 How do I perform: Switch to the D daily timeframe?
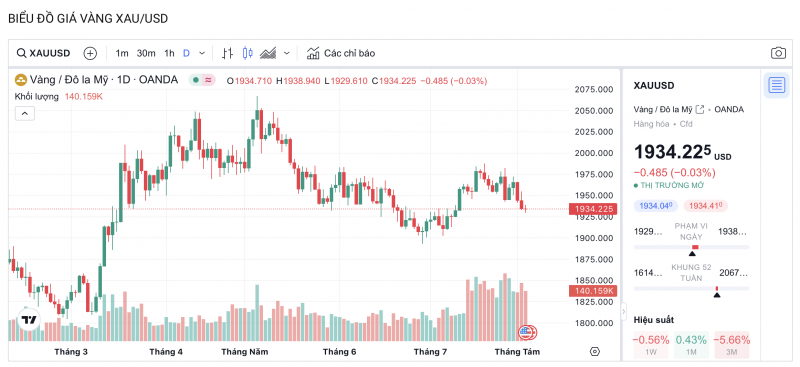coord(186,53)
